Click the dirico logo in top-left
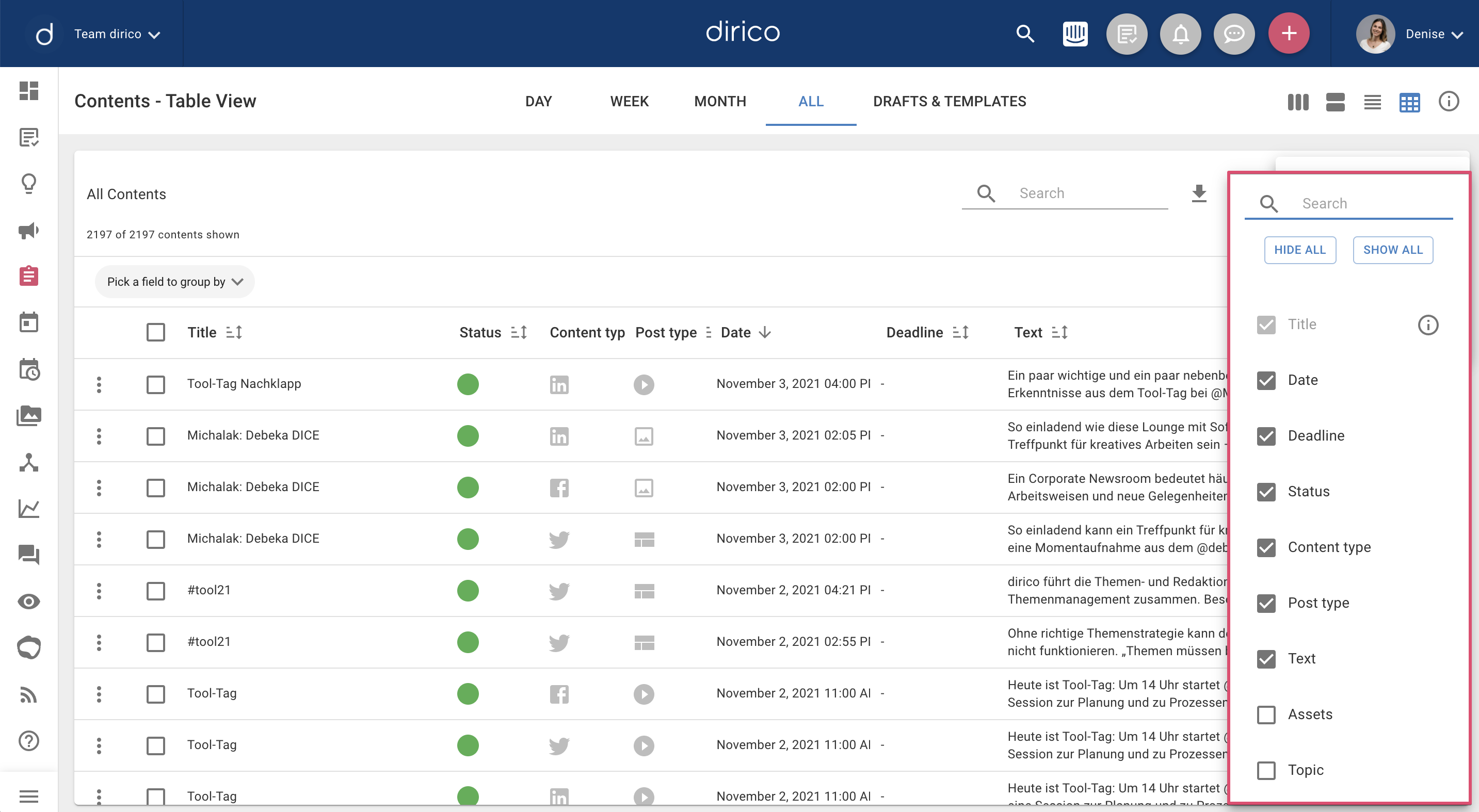Viewport: 1479px width, 812px height. tap(44, 34)
